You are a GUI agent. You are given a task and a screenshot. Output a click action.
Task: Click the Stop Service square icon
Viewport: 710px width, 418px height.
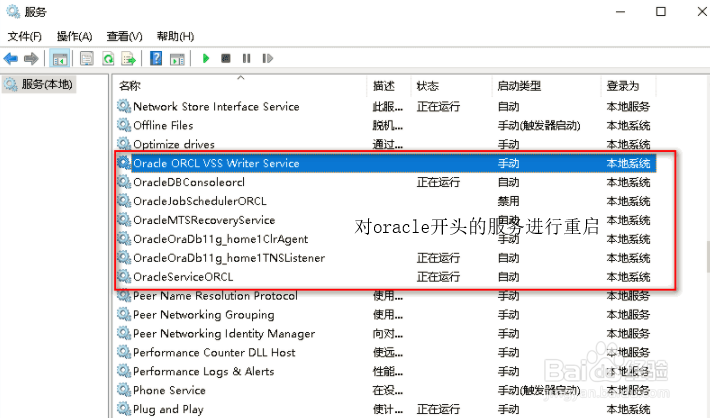[x=225, y=58]
